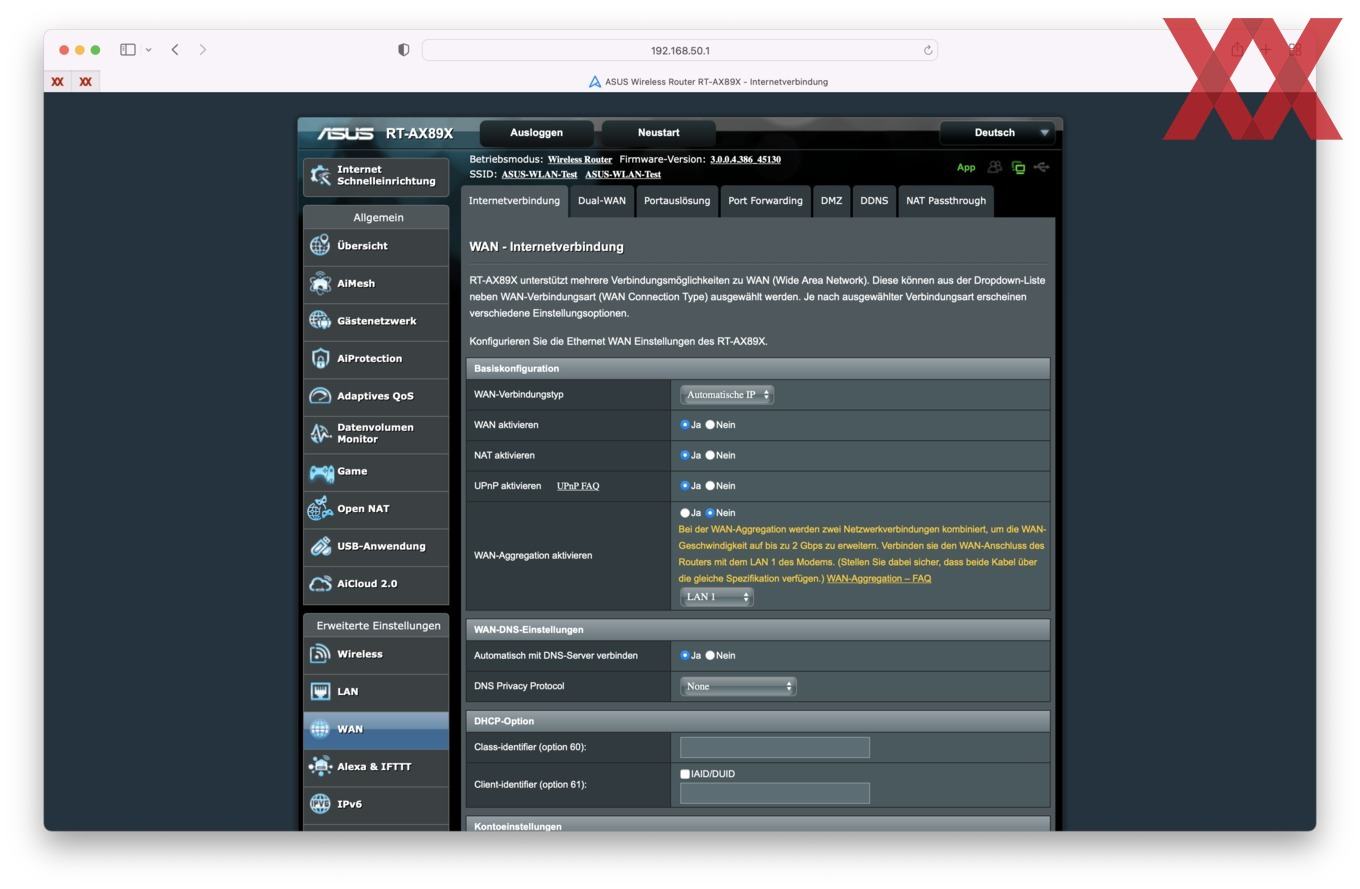Go forward with Safari forward arrow
Viewport: 1360px width, 889px height.
point(203,50)
